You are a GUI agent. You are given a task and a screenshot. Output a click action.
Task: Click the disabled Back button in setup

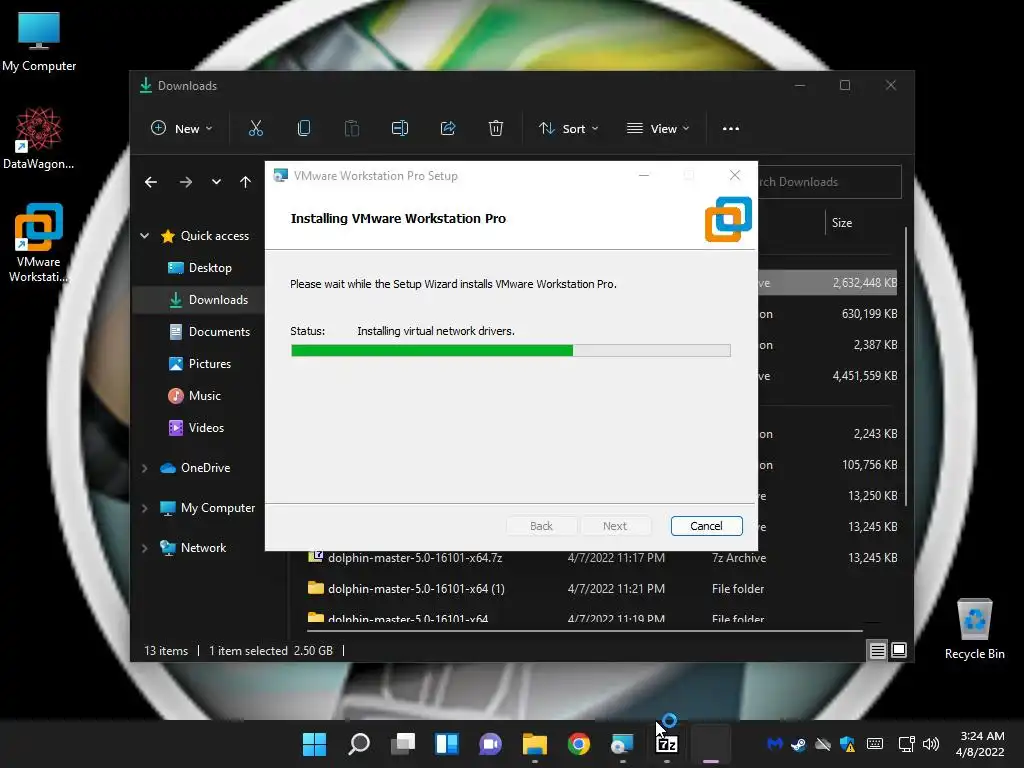click(x=541, y=526)
